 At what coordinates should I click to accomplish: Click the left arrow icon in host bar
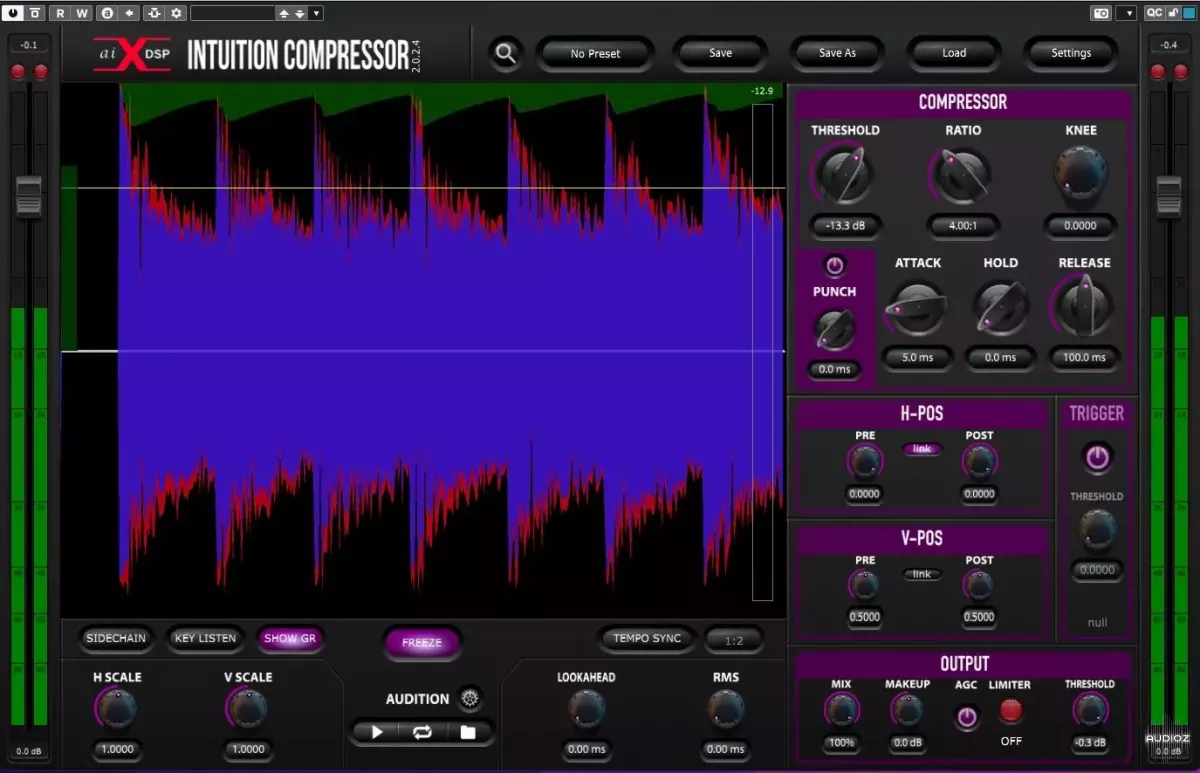pyautogui.click(x=128, y=13)
